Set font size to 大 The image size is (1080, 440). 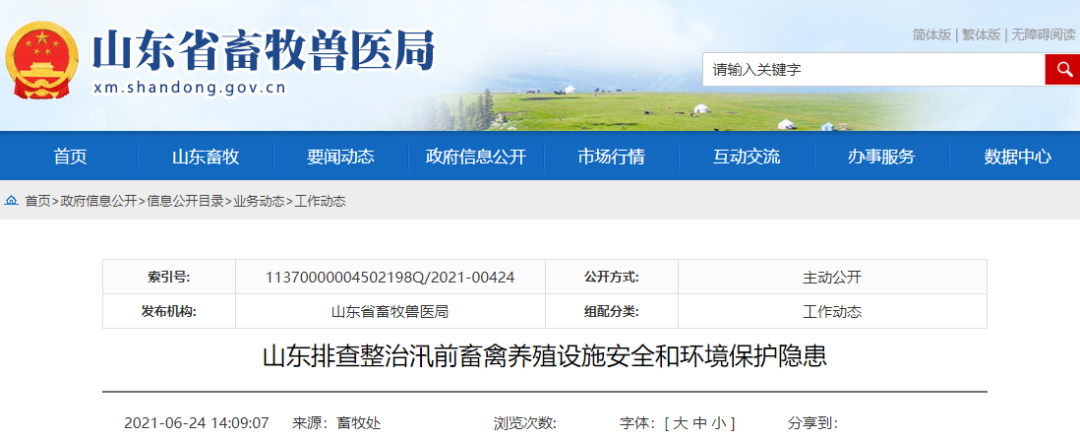click(x=679, y=423)
